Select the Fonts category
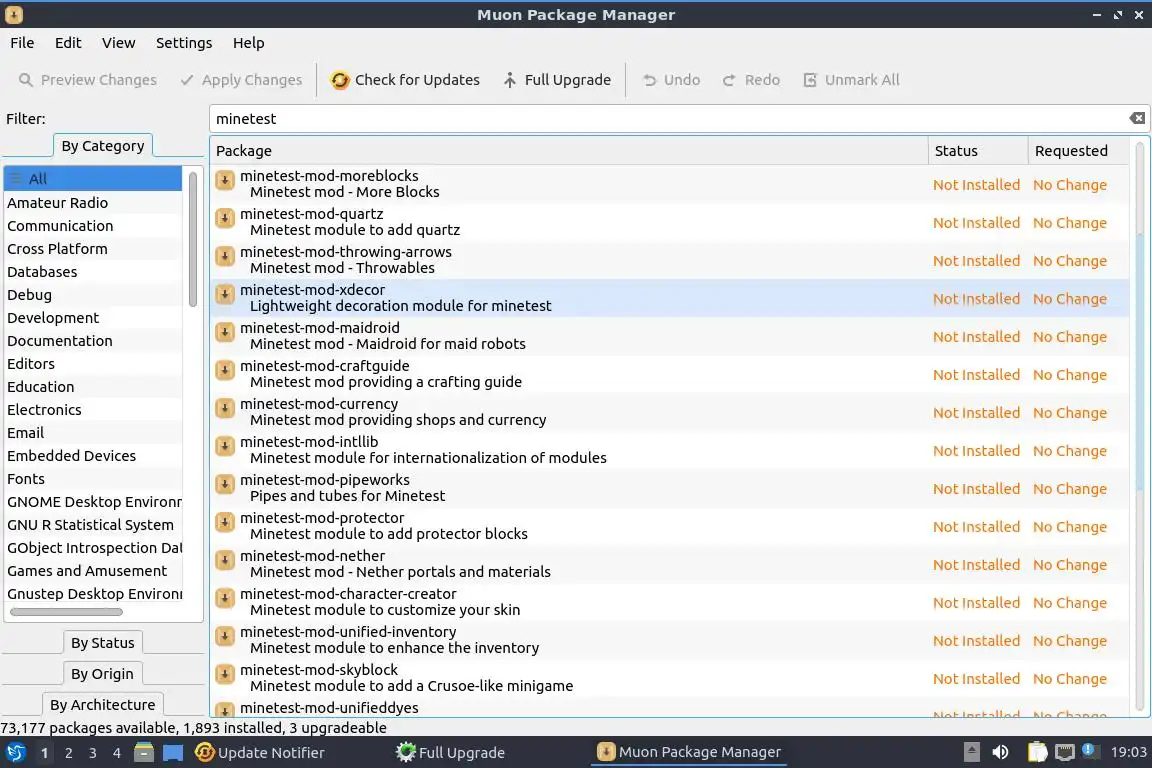The height and width of the screenshot is (768, 1152). pyautogui.click(x=93, y=478)
